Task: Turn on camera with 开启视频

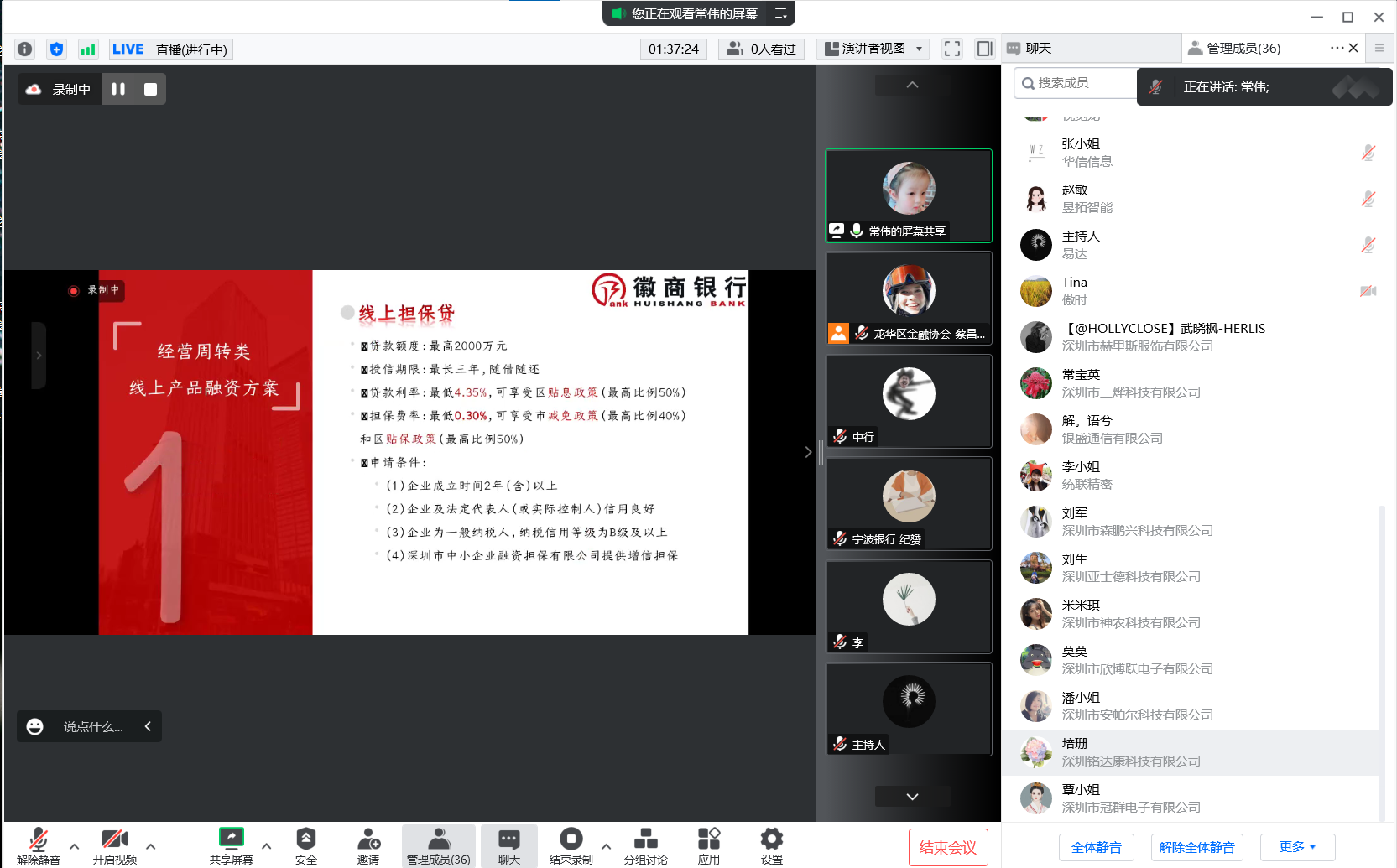Action: point(115,845)
